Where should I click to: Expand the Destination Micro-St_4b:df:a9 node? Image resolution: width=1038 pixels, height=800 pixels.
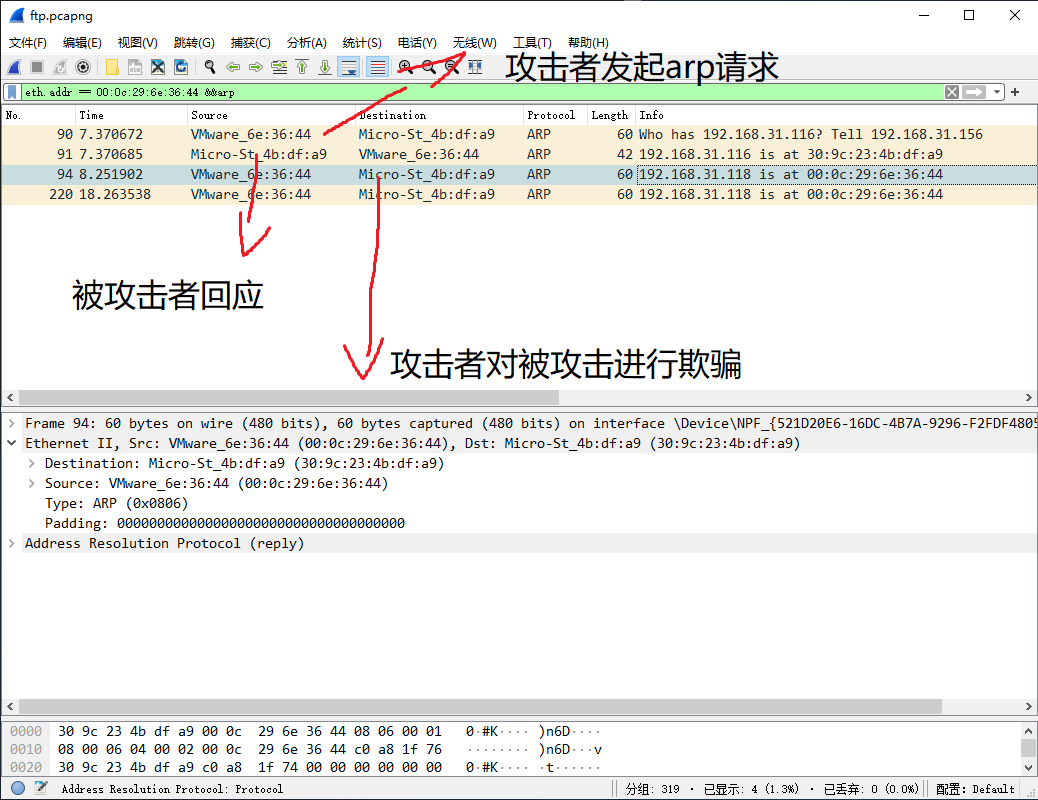tap(31, 463)
